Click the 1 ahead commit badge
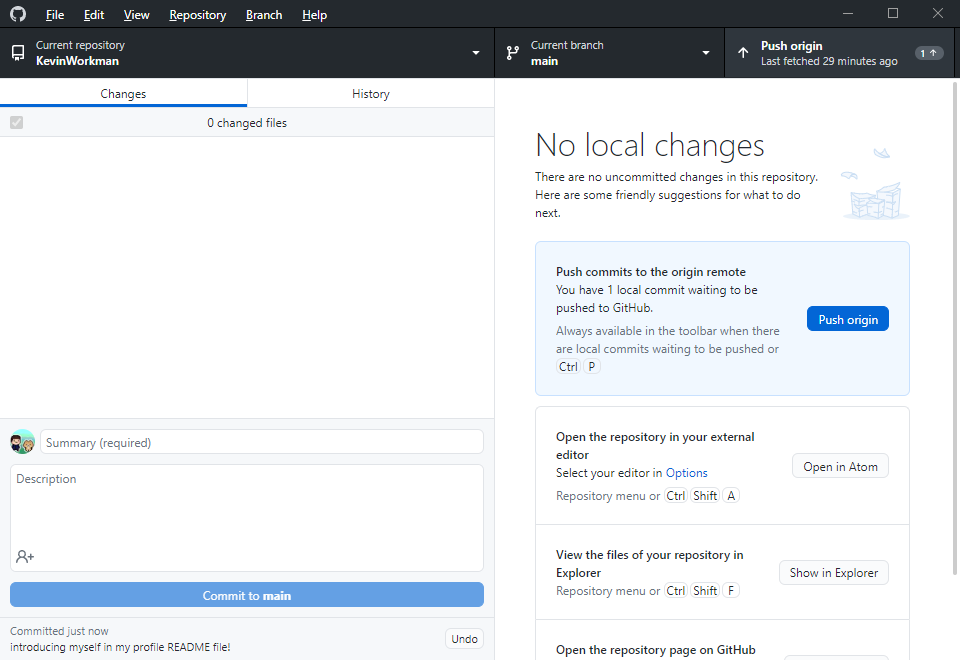Image resolution: width=960 pixels, height=660 pixels. click(929, 53)
